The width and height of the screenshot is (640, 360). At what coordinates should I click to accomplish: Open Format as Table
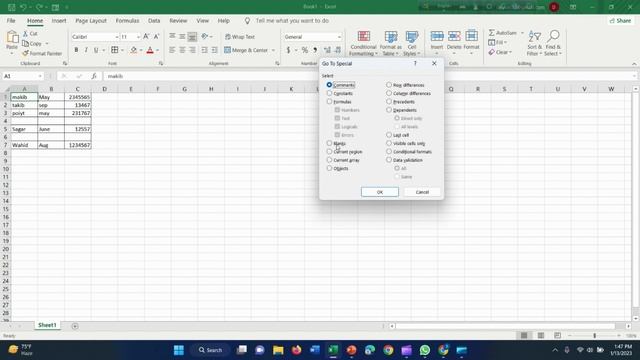click(391, 43)
